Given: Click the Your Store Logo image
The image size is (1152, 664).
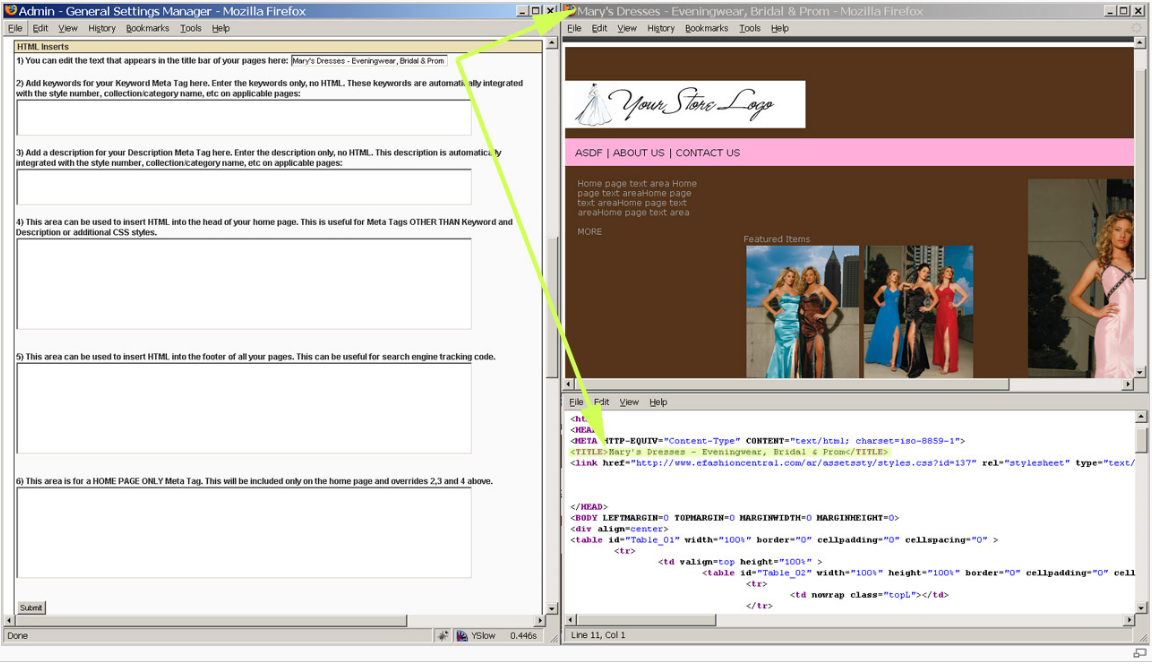Looking at the screenshot, I should [x=685, y=104].
